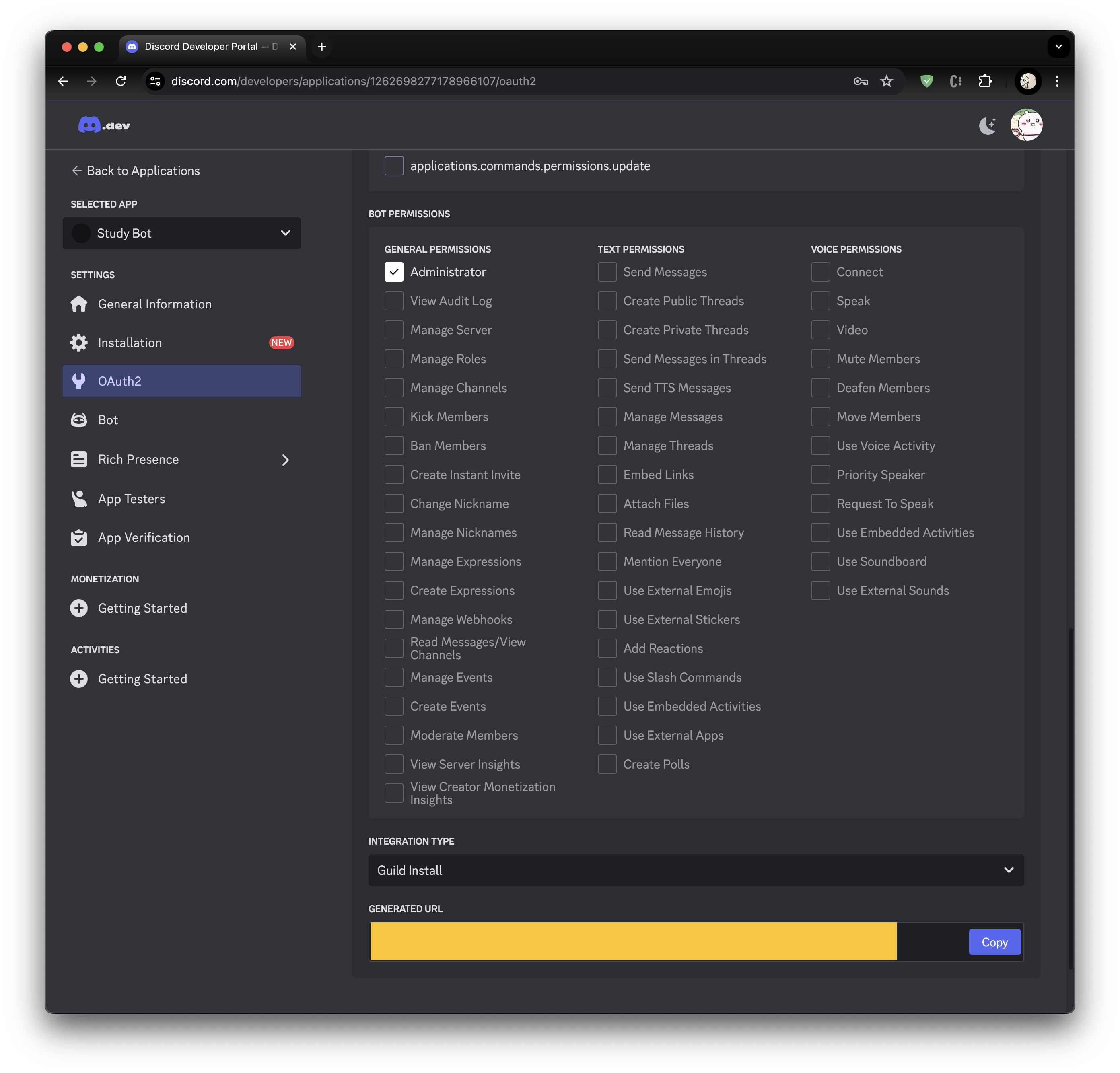Image resolution: width=1120 pixels, height=1073 pixels.
Task: Click the General Information home icon
Action: point(79,304)
